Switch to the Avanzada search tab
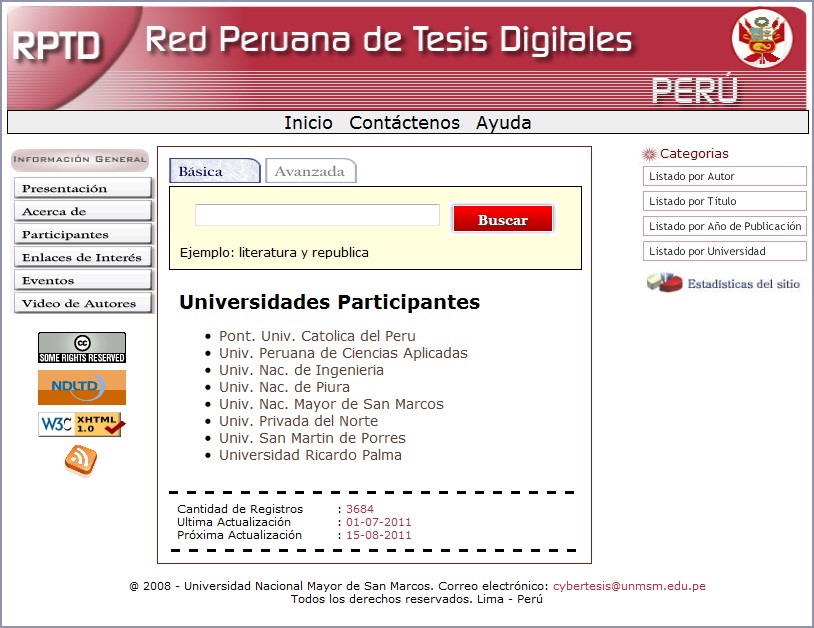The image size is (814, 628). pyautogui.click(x=310, y=170)
